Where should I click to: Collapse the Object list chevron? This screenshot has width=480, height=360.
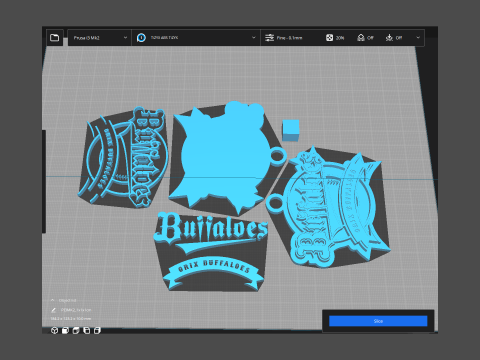pyautogui.click(x=53, y=300)
